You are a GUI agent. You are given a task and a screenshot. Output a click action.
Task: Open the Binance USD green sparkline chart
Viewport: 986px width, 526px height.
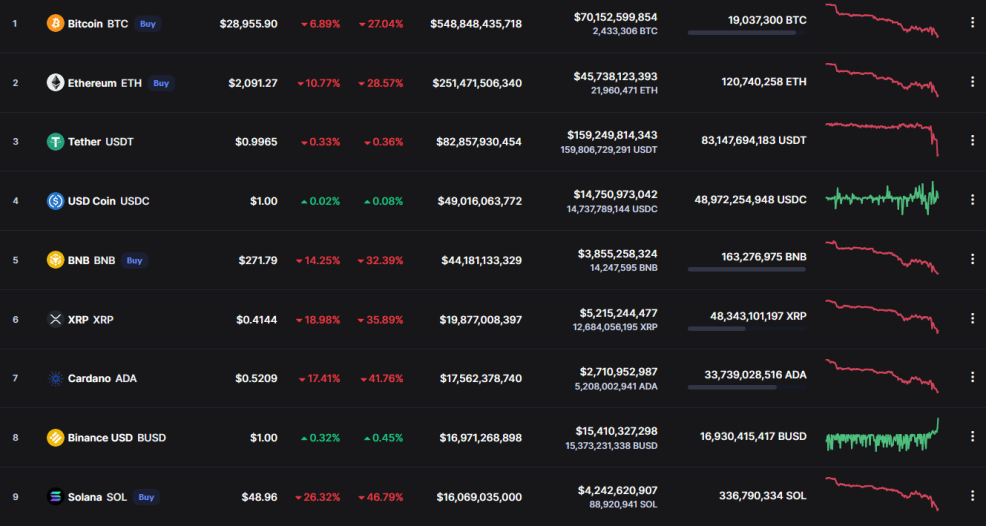882,435
